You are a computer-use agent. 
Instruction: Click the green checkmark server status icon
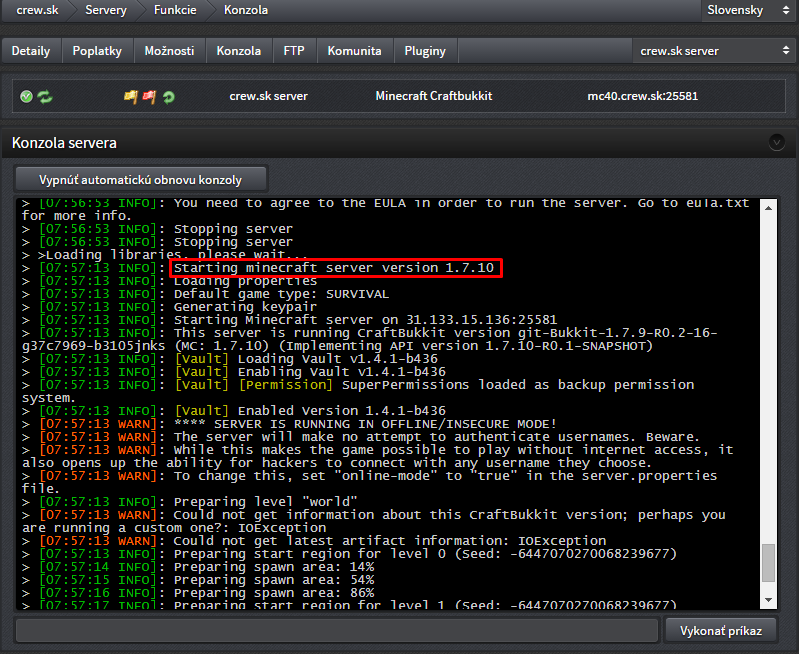tap(26, 96)
